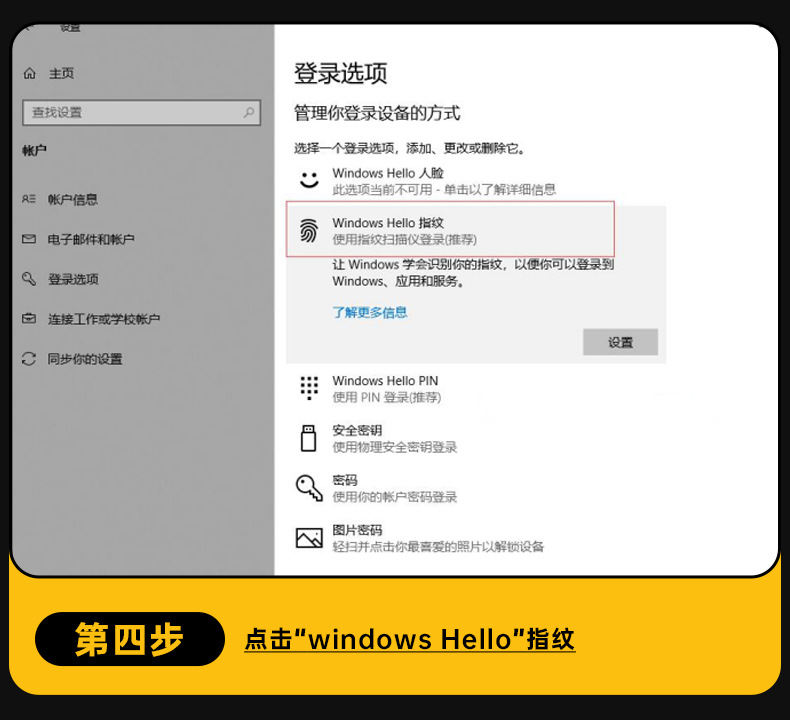Click the picture password image icon
The height and width of the screenshot is (720, 790).
pyautogui.click(x=309, y=538)
